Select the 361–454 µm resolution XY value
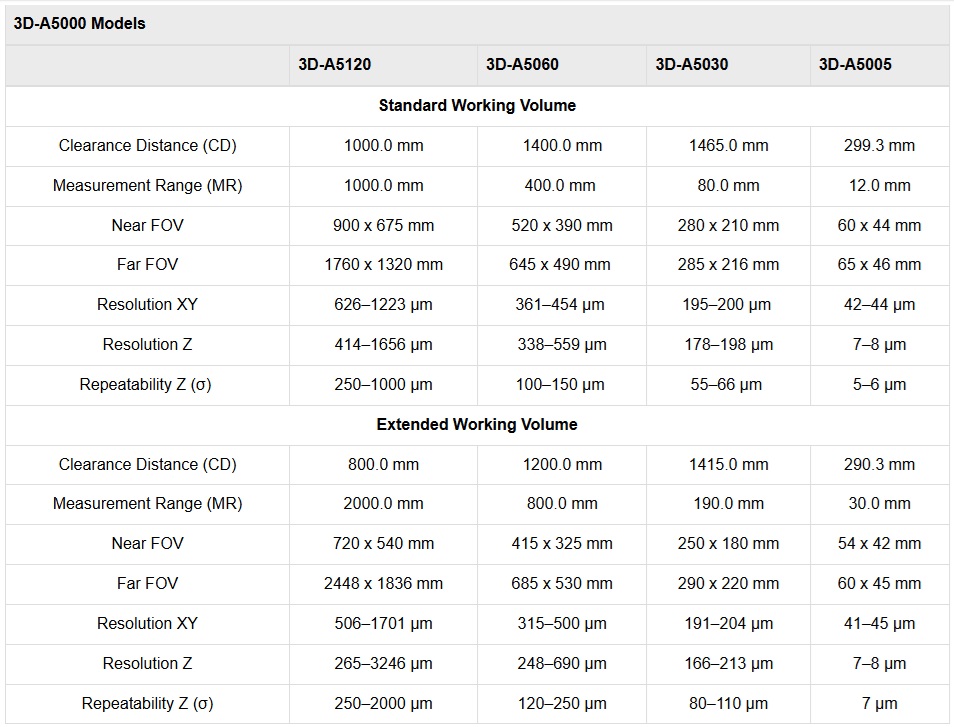The height and width of the screenshot is (727, 954). pyautogui.click(x=560, y=305)
